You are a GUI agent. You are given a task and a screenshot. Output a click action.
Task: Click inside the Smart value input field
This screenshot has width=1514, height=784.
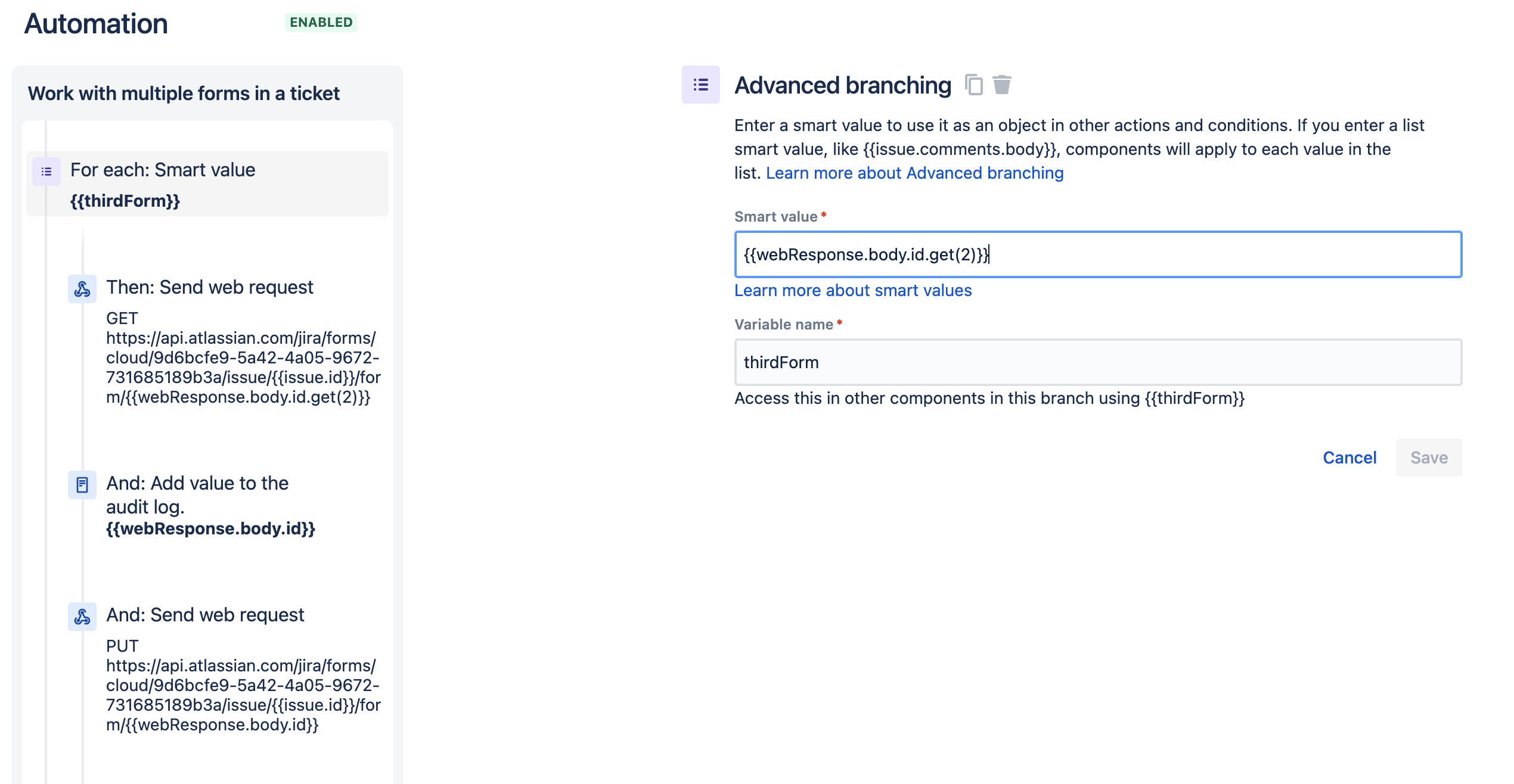click(1097, 254)
